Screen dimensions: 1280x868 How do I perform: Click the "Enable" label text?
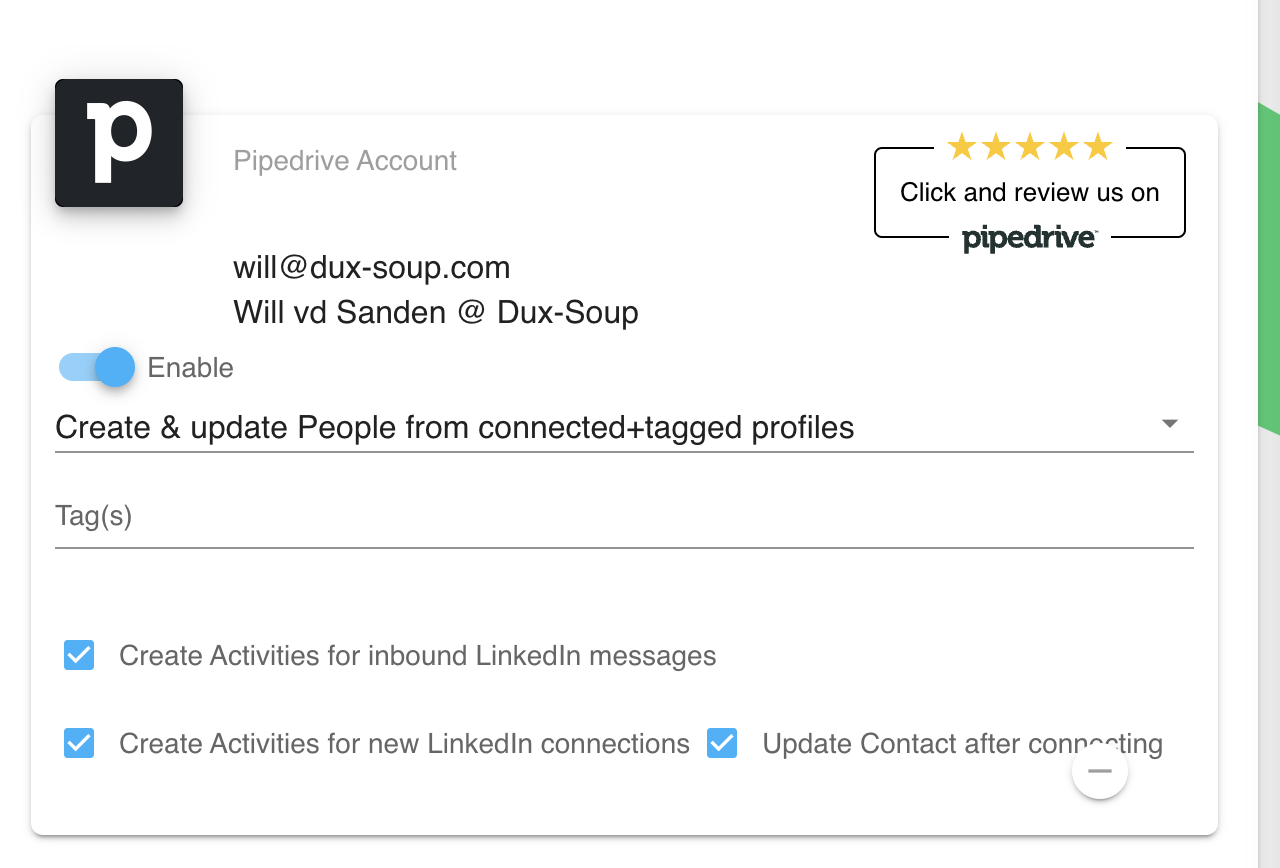click(x=190, y=368)
